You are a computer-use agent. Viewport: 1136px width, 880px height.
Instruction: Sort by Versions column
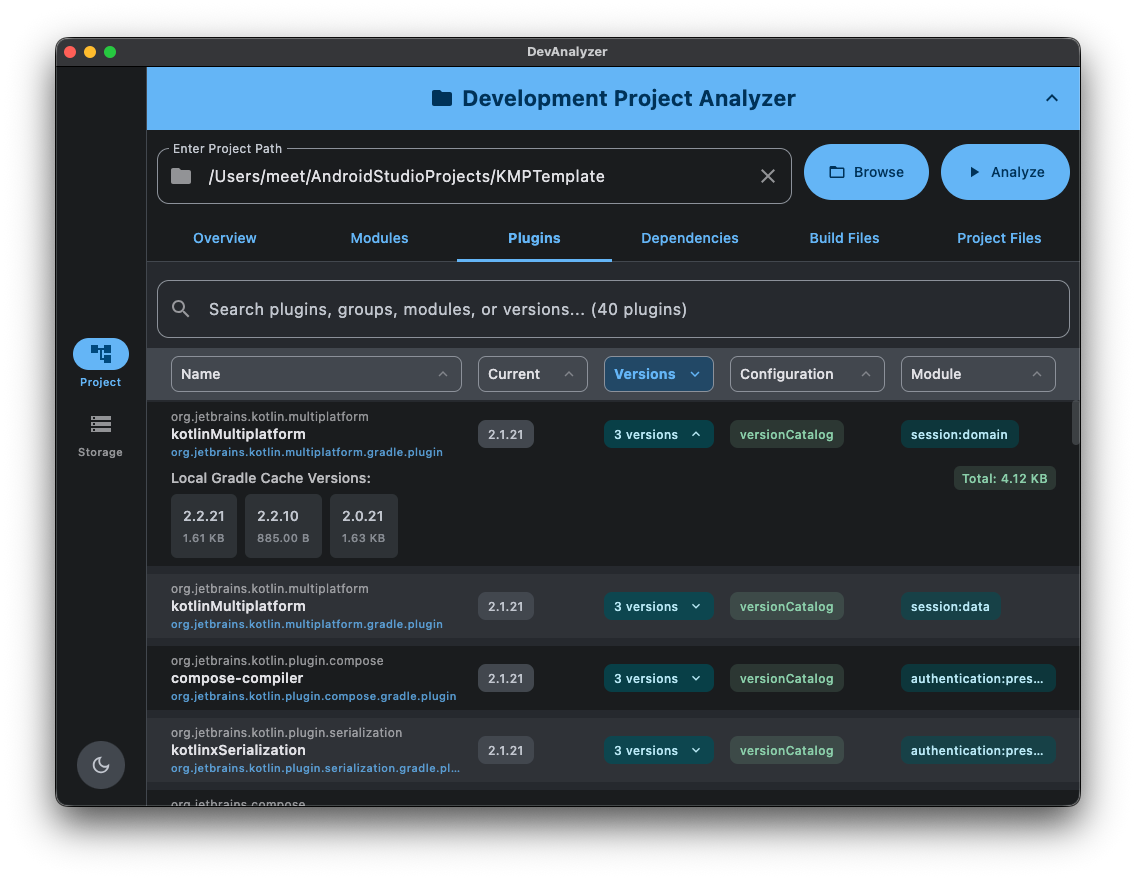tap(659, 374)
